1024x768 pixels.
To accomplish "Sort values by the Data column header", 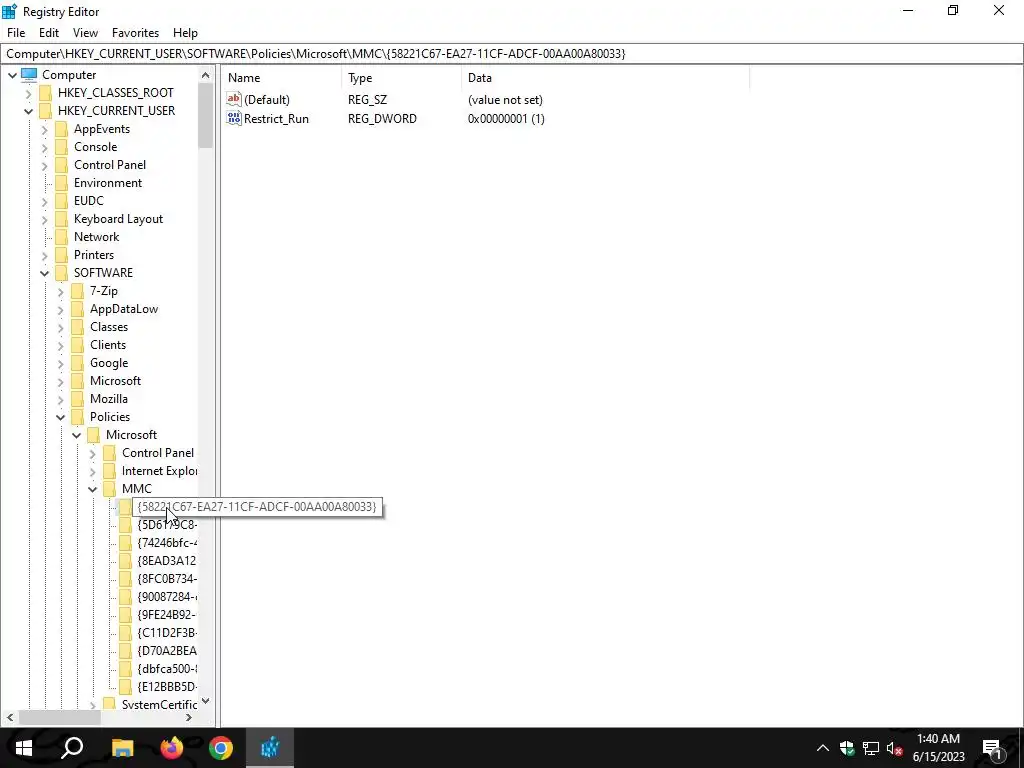I will (605, 78).
